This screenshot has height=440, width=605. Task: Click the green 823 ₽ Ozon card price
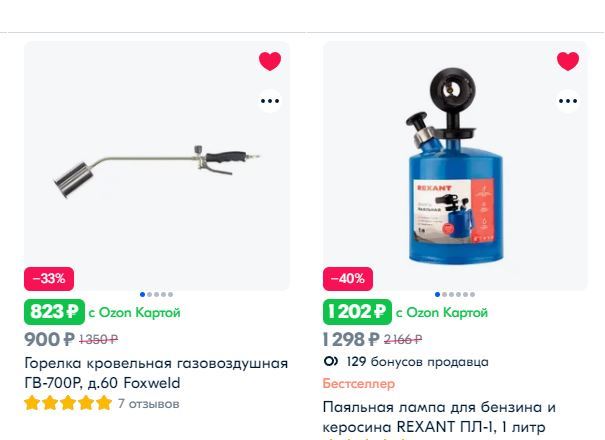[x=54, y=312]
